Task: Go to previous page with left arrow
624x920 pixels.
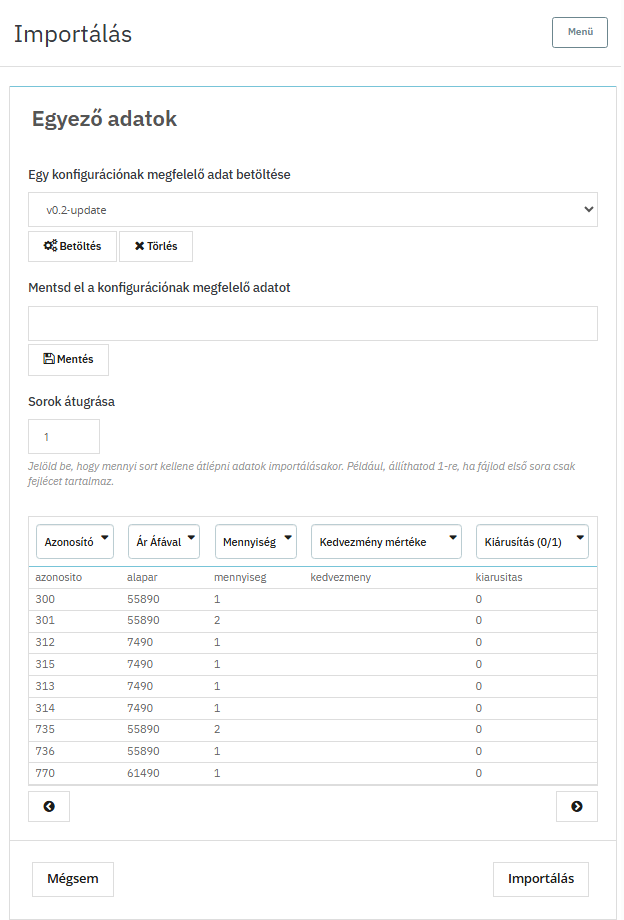Action: pos(49,806)
